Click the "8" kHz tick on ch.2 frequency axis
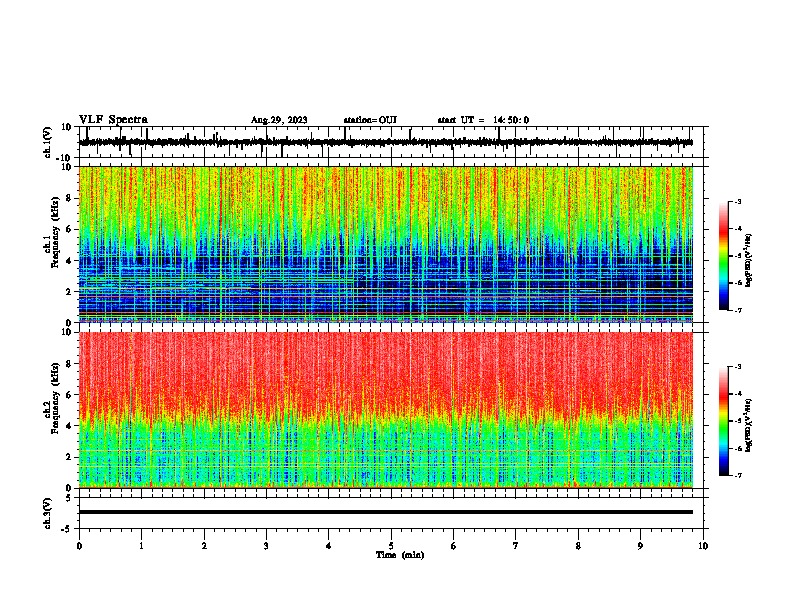Screen dimensions: 792x612 pyautogui.click(x=69, y=364)
